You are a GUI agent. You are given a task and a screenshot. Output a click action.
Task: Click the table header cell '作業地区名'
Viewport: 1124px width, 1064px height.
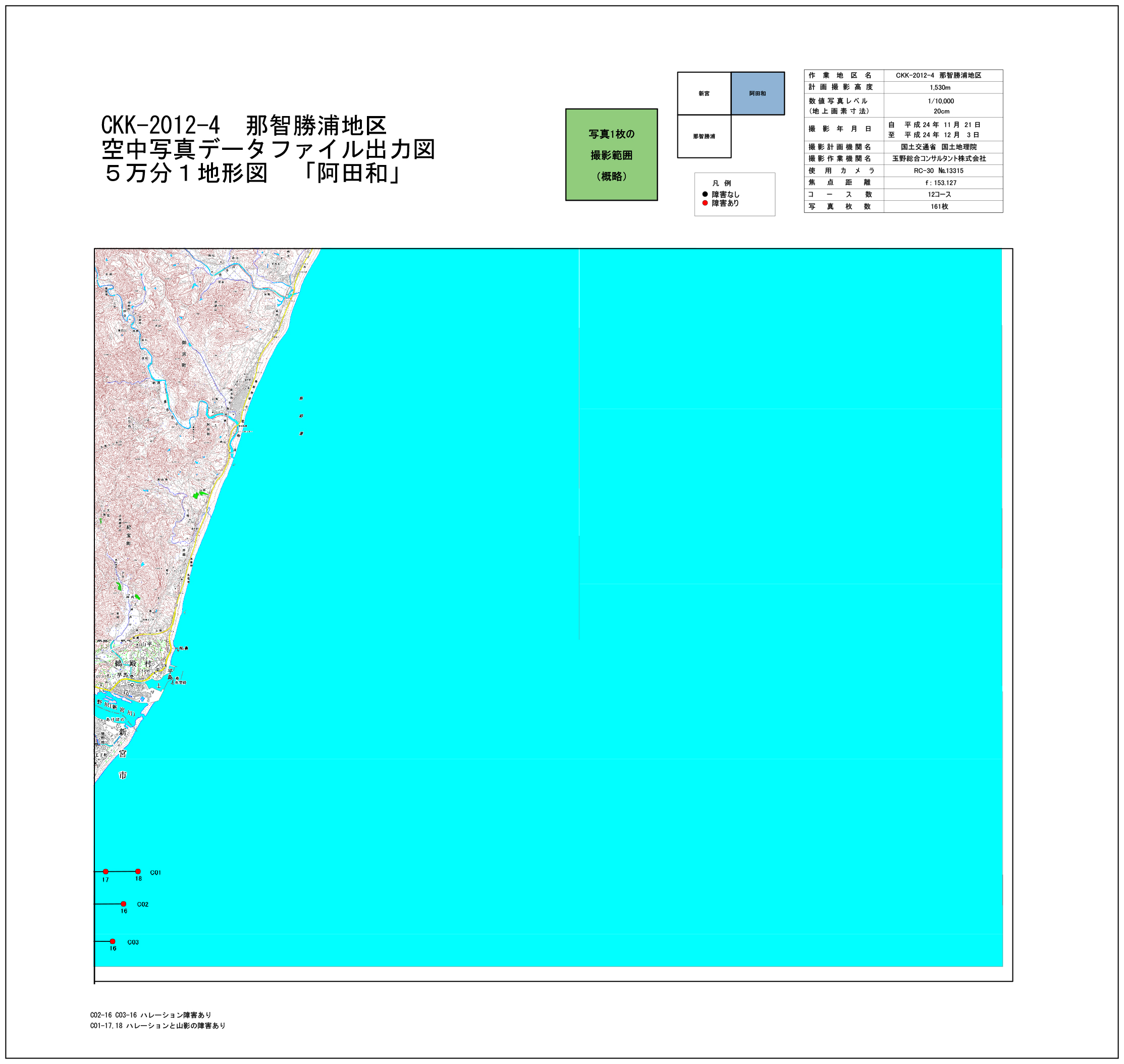[x=840, y=76]
